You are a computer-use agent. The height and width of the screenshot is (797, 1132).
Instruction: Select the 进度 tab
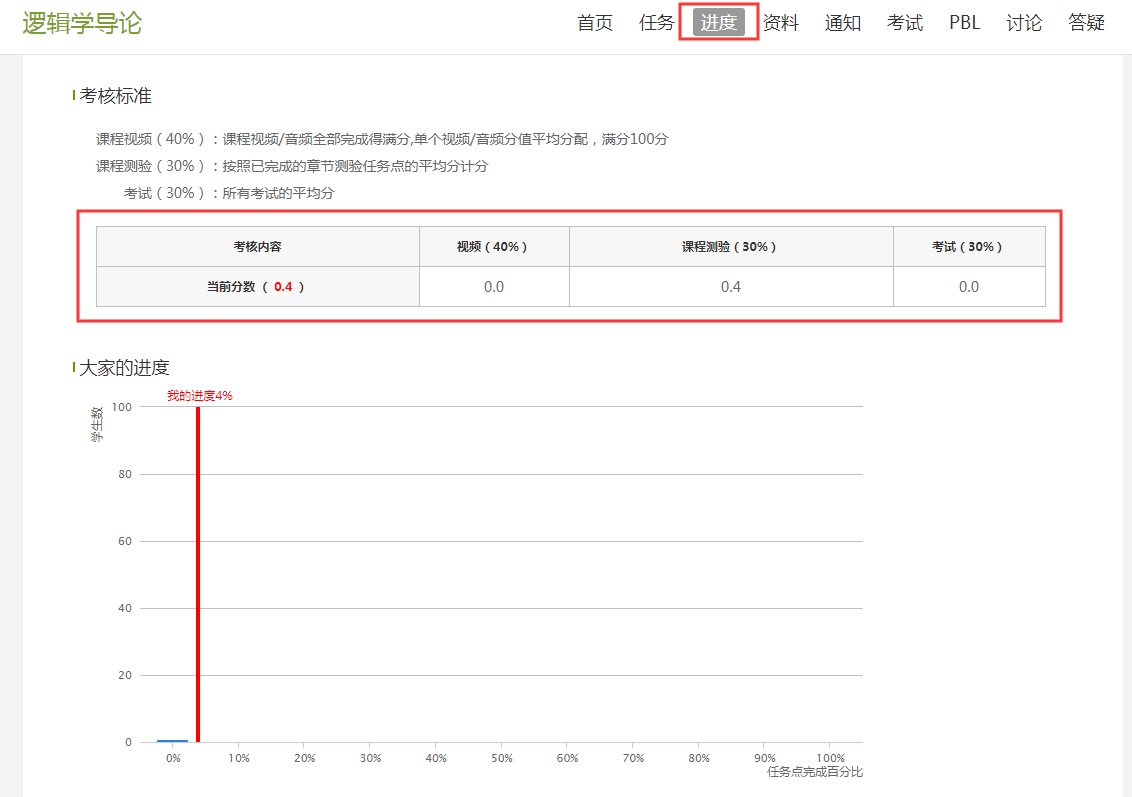click(x=718, y=22)
